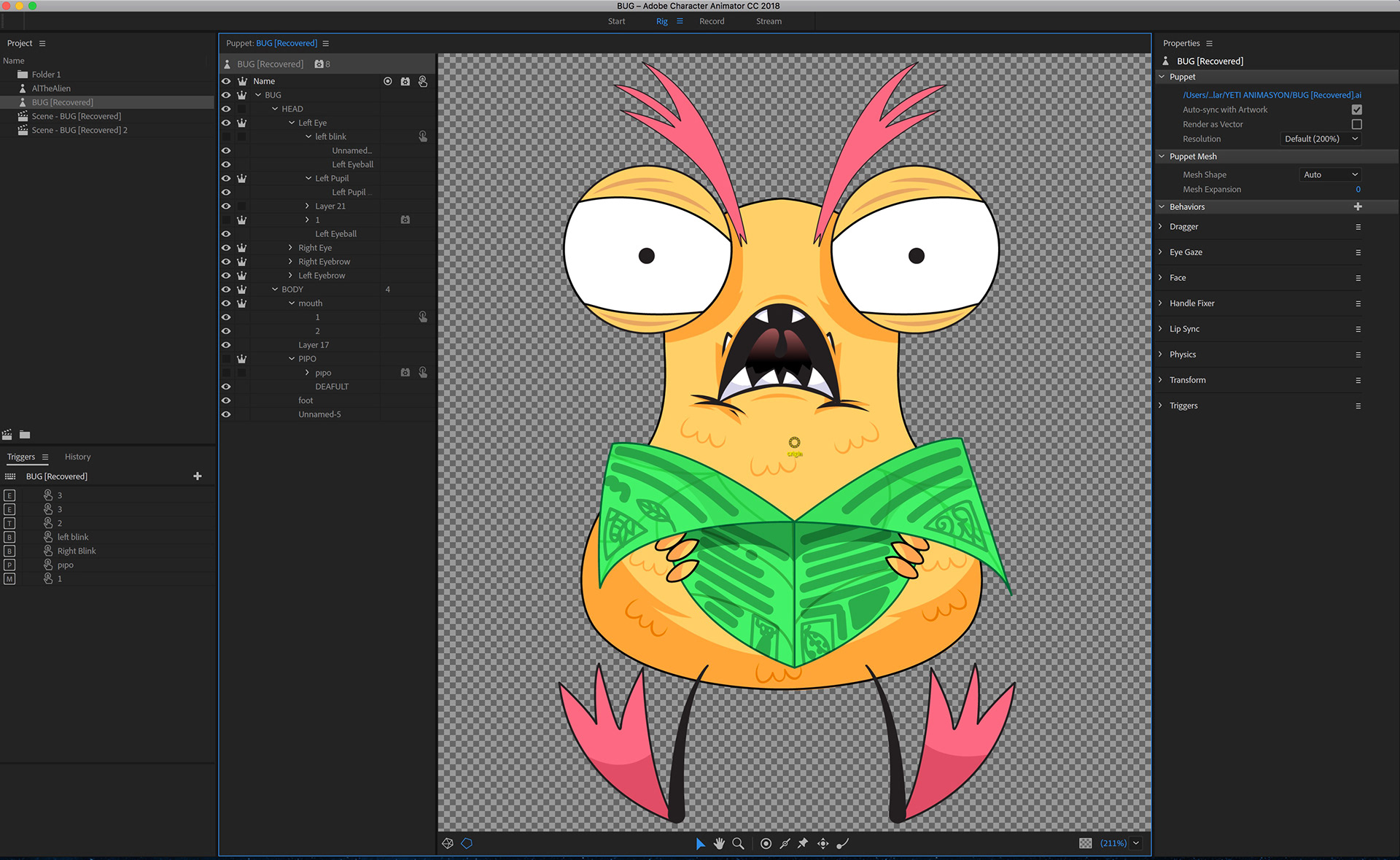
Task: Open the Triggers behavior menu icon
Action: [x=1358, y=406]
